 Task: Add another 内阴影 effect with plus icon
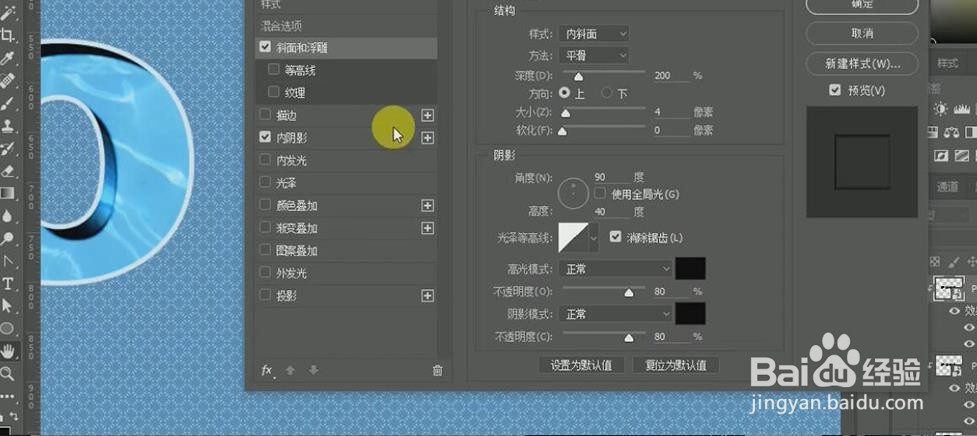tap(427, 138)
